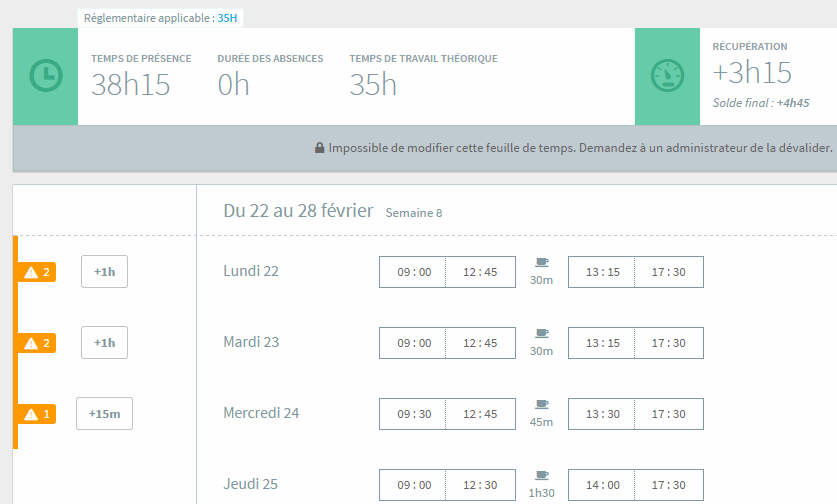Image resolution: width=837 pixels, height=504 pixels.
Task: Click the 35h theoretical work time value
Action: 373,85
